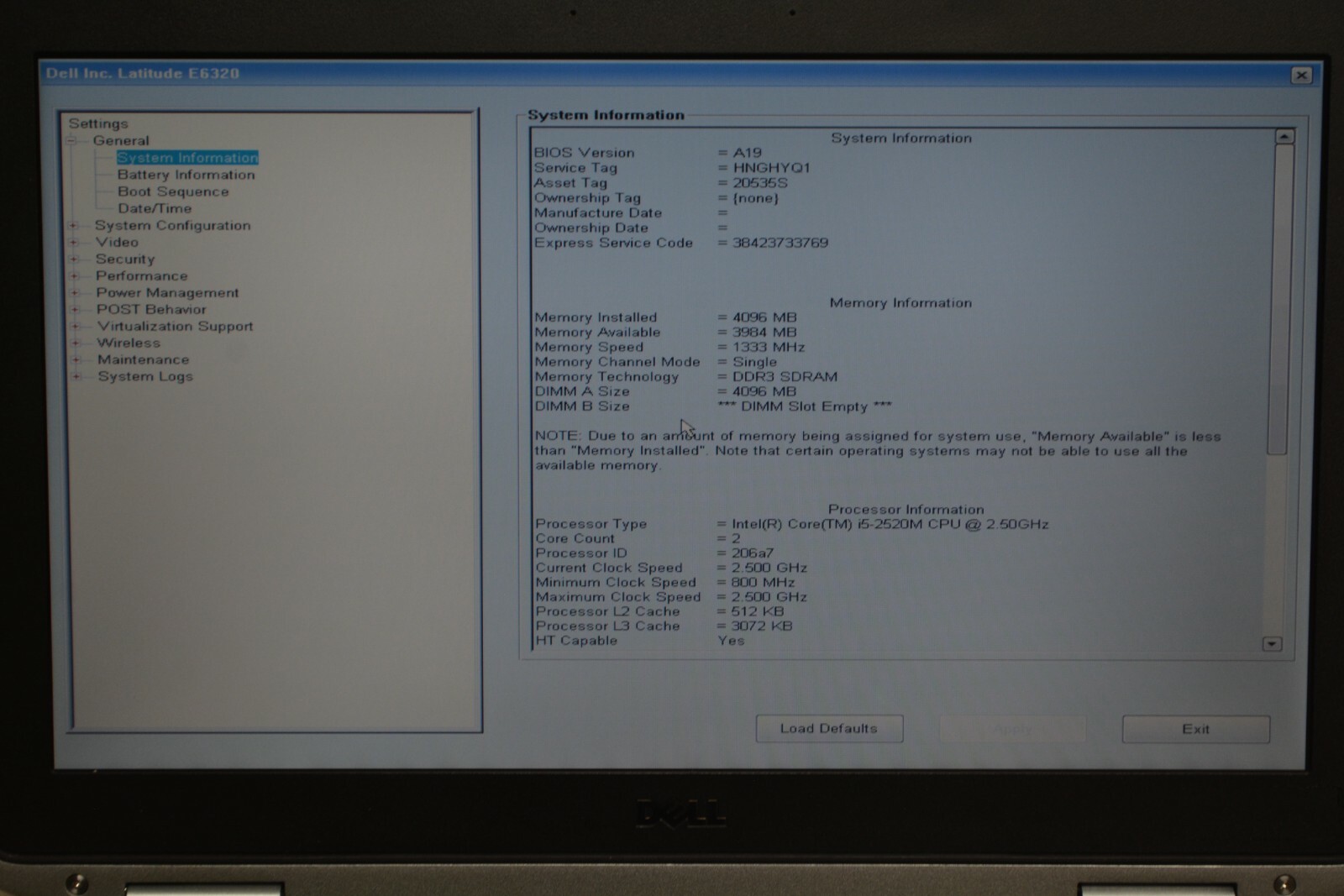Select Maintenance in settings tree
The height and width of the screenshot is (896, 1344).
143,359
